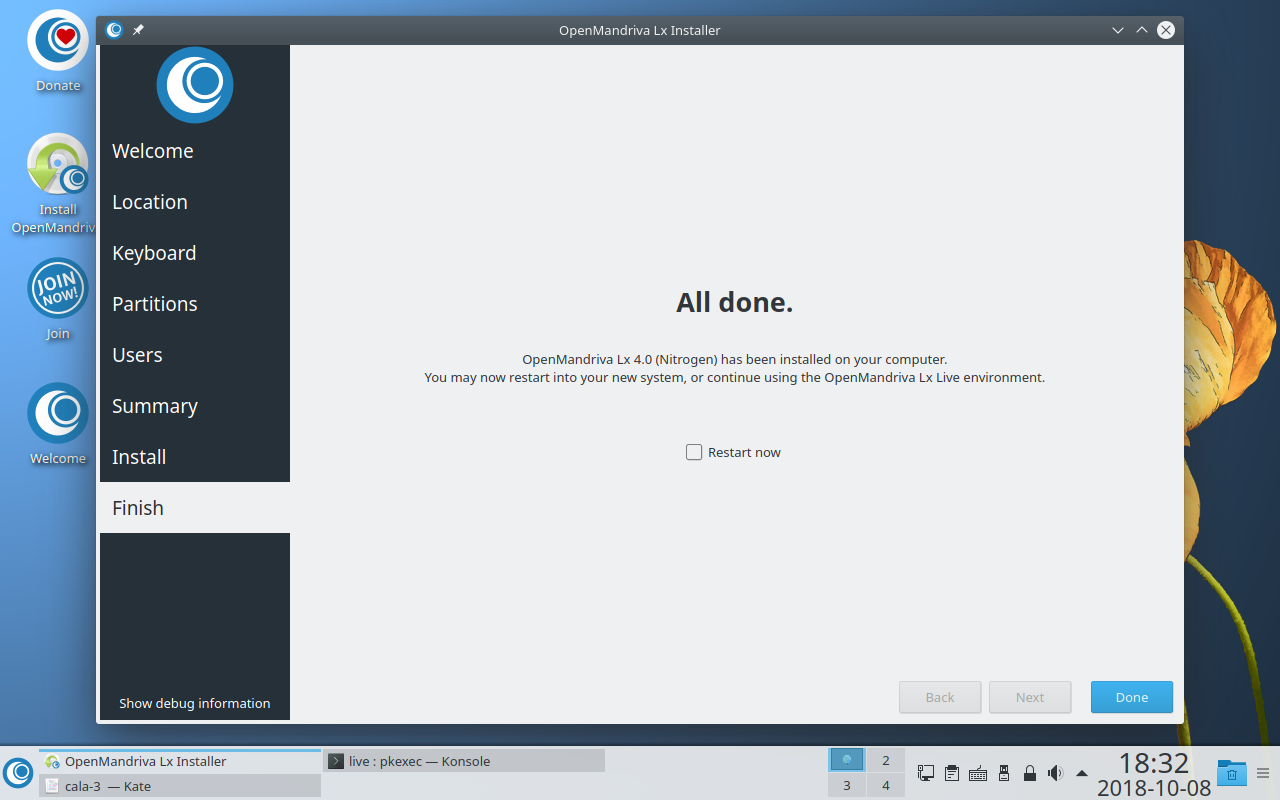Viewport: 1280px width, 800px height.
Task: Open the Join Now desktop icon
Action: tap(58, 298)
